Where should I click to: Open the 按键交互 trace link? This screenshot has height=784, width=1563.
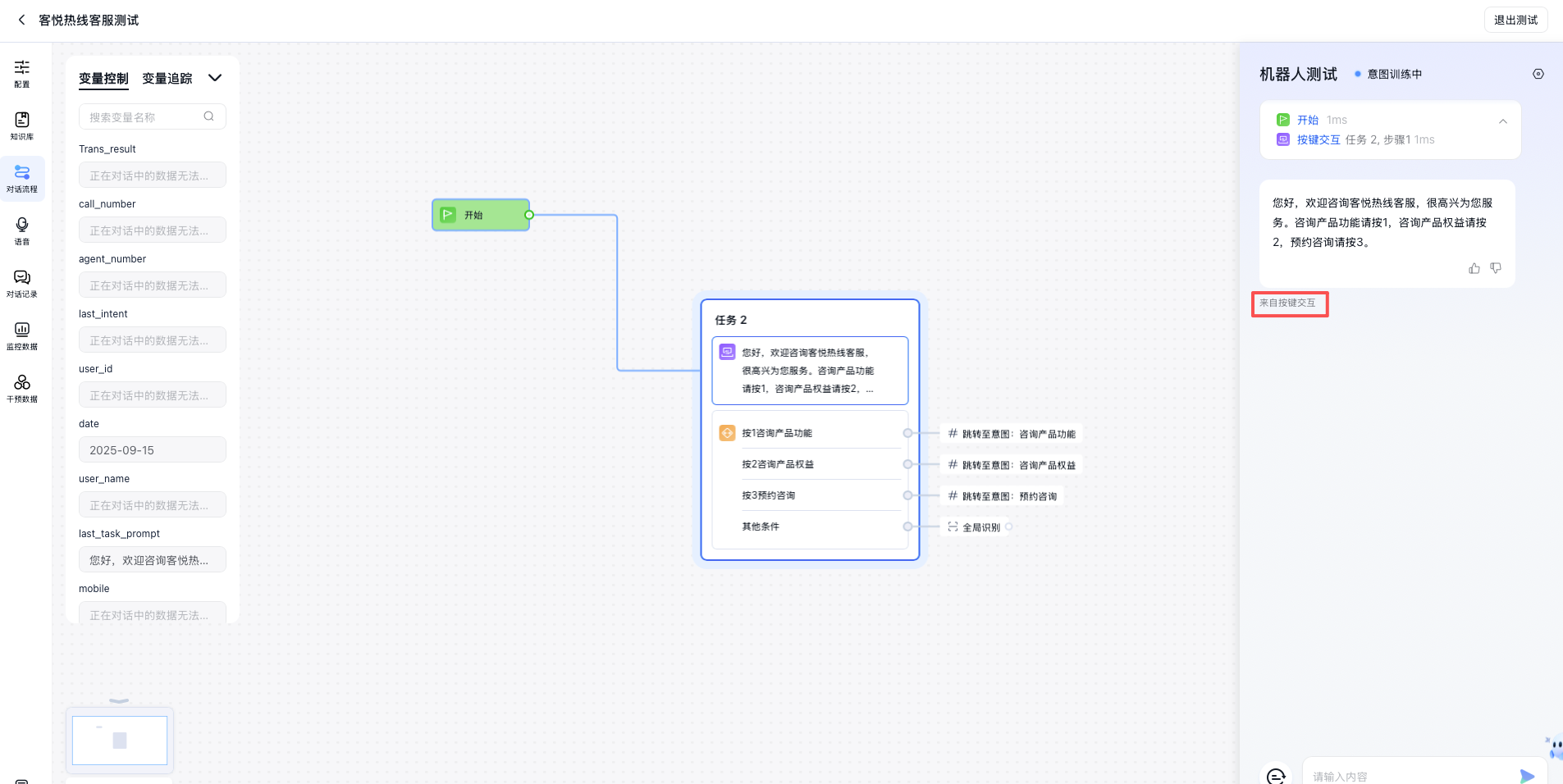coord(1318,140)
